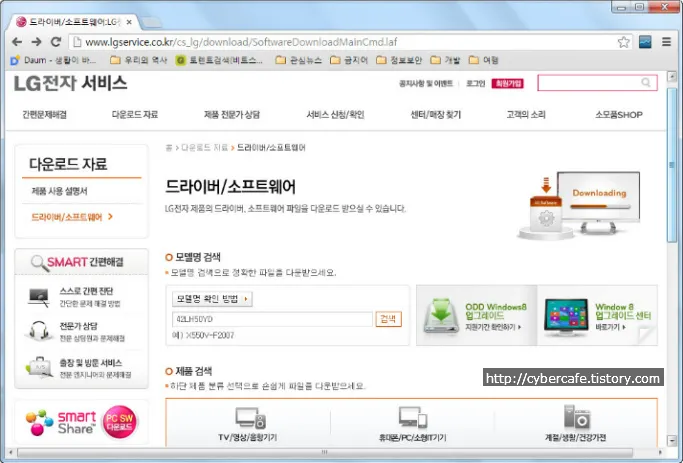The image size is (683, 463).
Task: Open the 제품 전문가 상담 menu
Action: (232, 115)
